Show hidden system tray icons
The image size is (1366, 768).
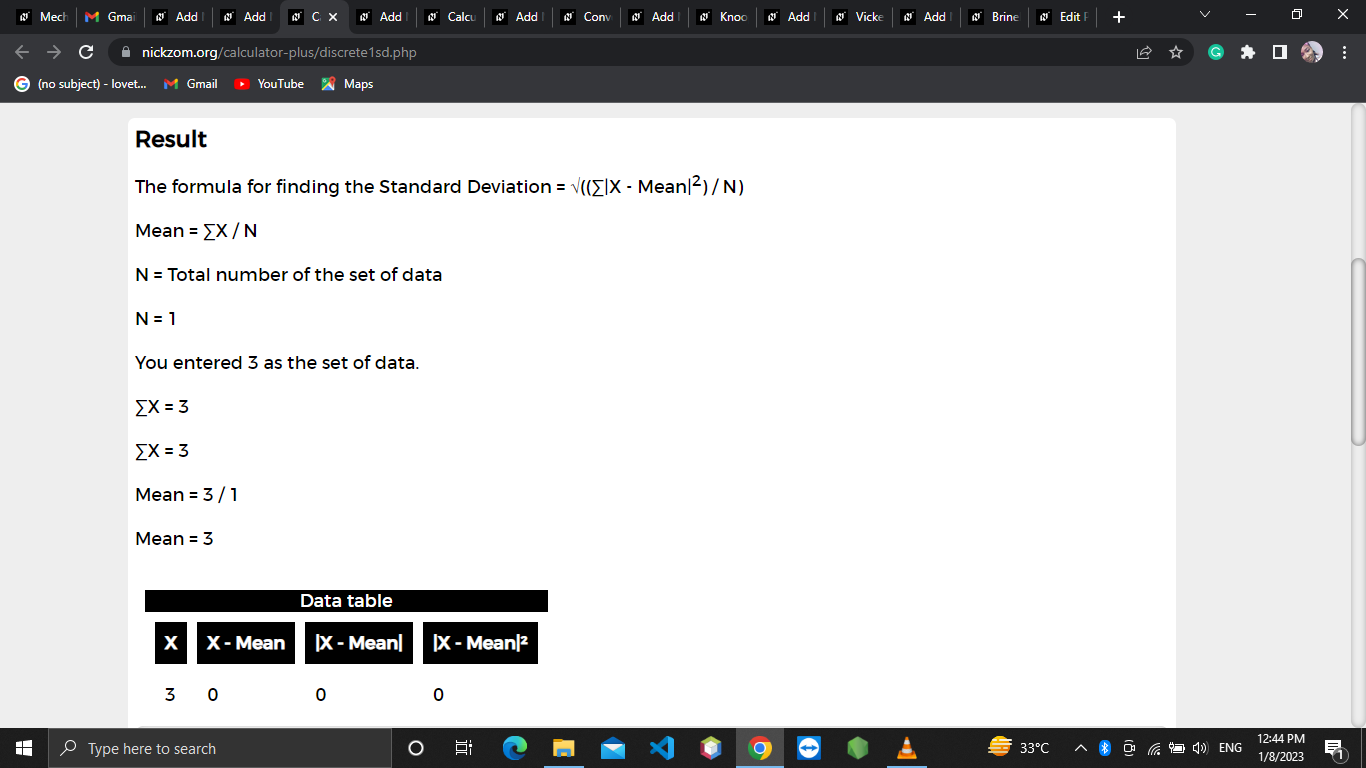pos(1081,748)
